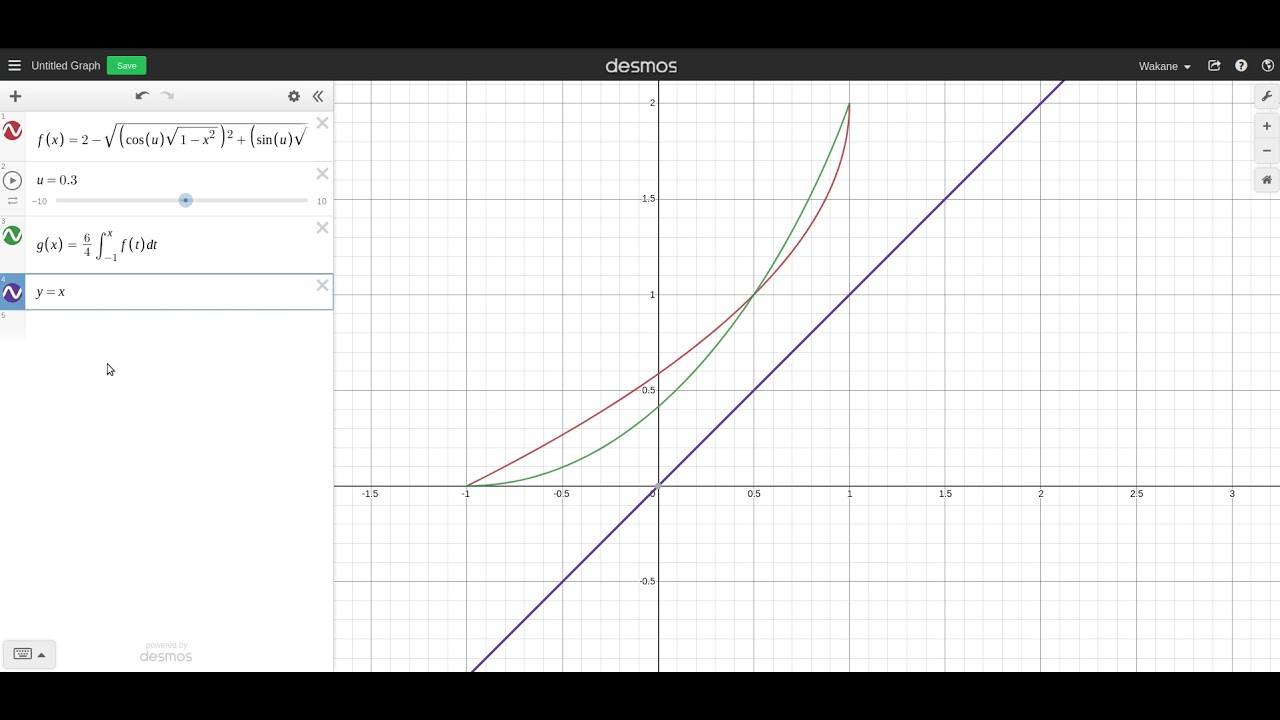
Task: Zoom out on the graph
Action: pos(1267,151)
